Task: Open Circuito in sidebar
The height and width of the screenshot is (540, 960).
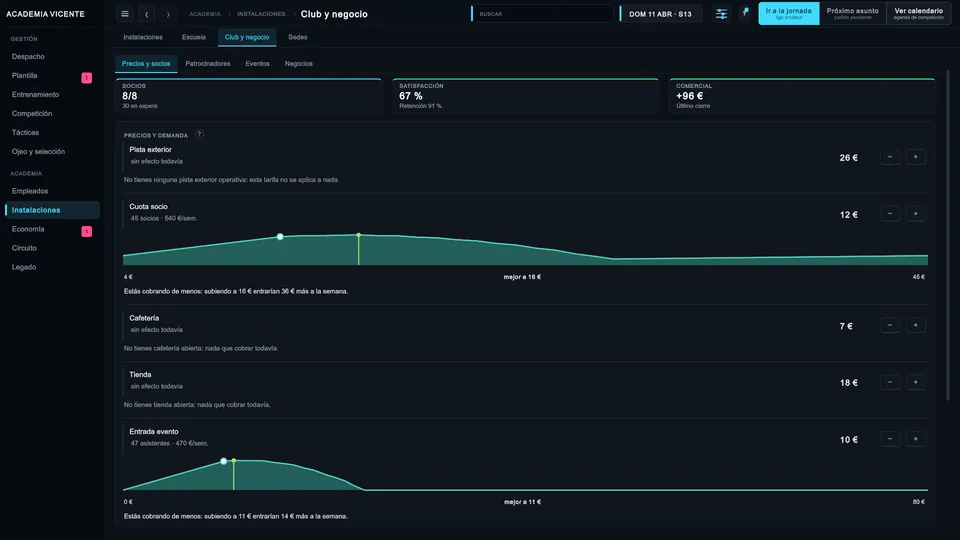Action: 52,248
